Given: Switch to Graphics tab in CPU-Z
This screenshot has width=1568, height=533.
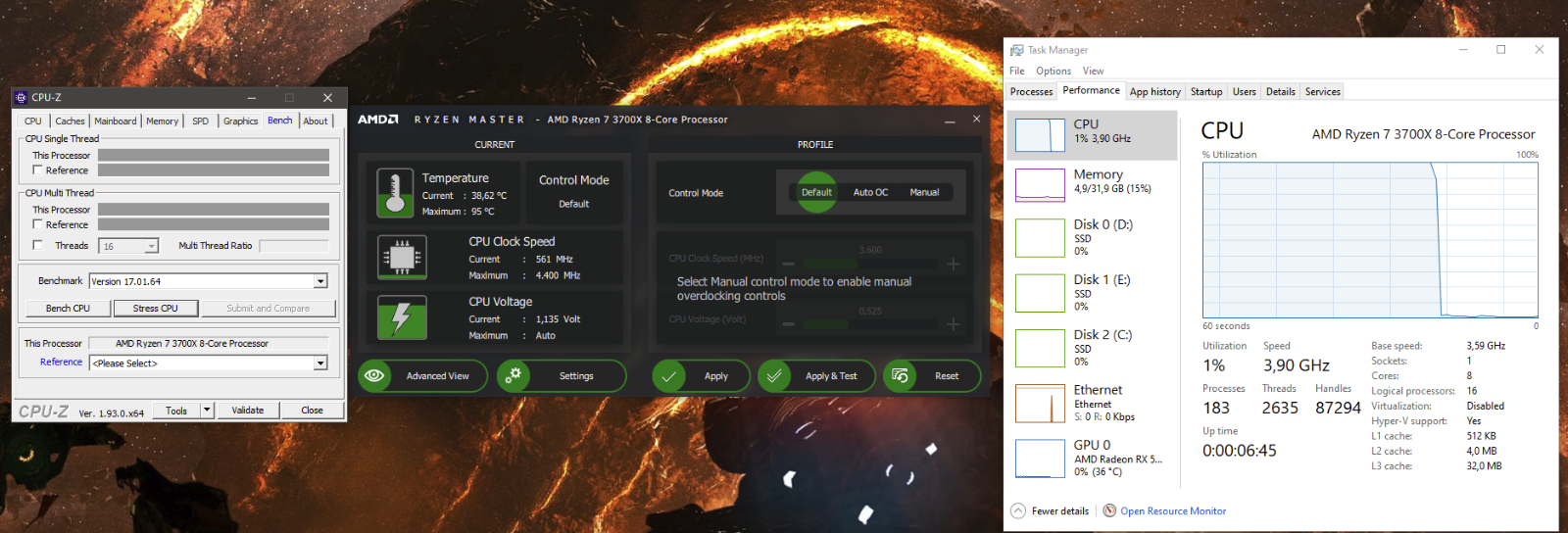Looking at the screenshot, I should pos(240,121).
